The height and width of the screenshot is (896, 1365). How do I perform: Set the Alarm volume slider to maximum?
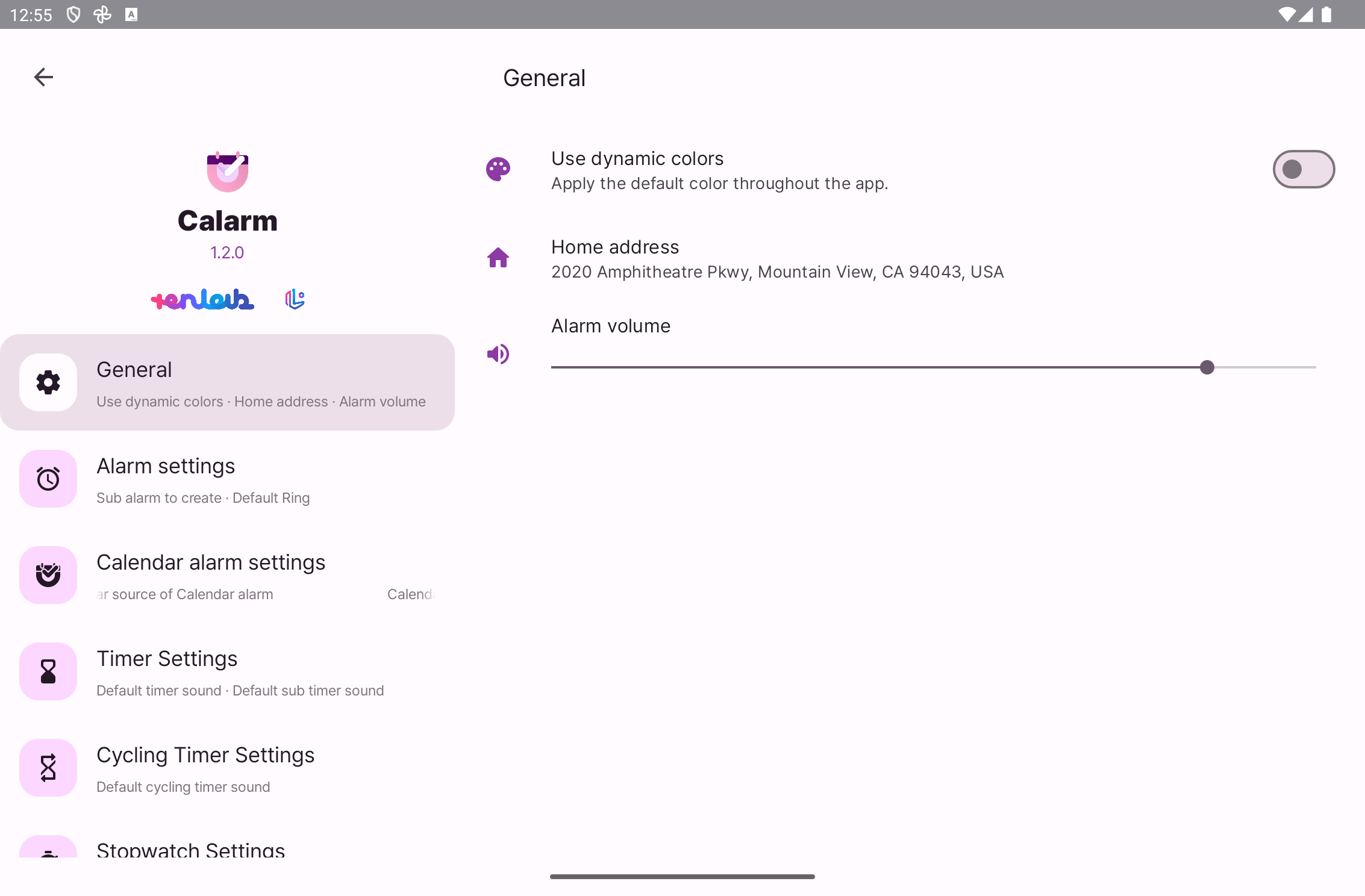click(x=1315, y=367)
